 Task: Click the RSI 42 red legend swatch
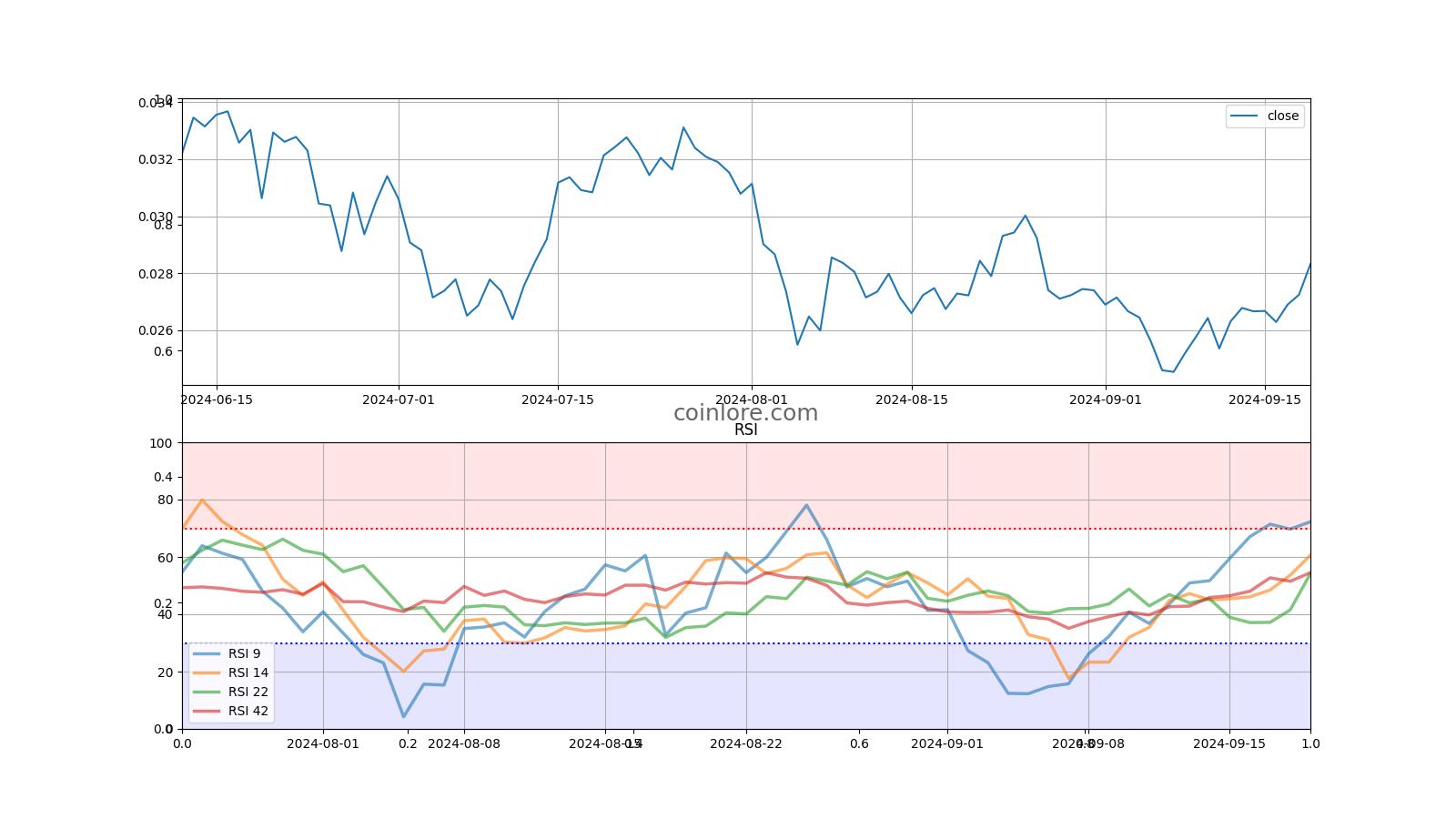(x=207, y=711)
